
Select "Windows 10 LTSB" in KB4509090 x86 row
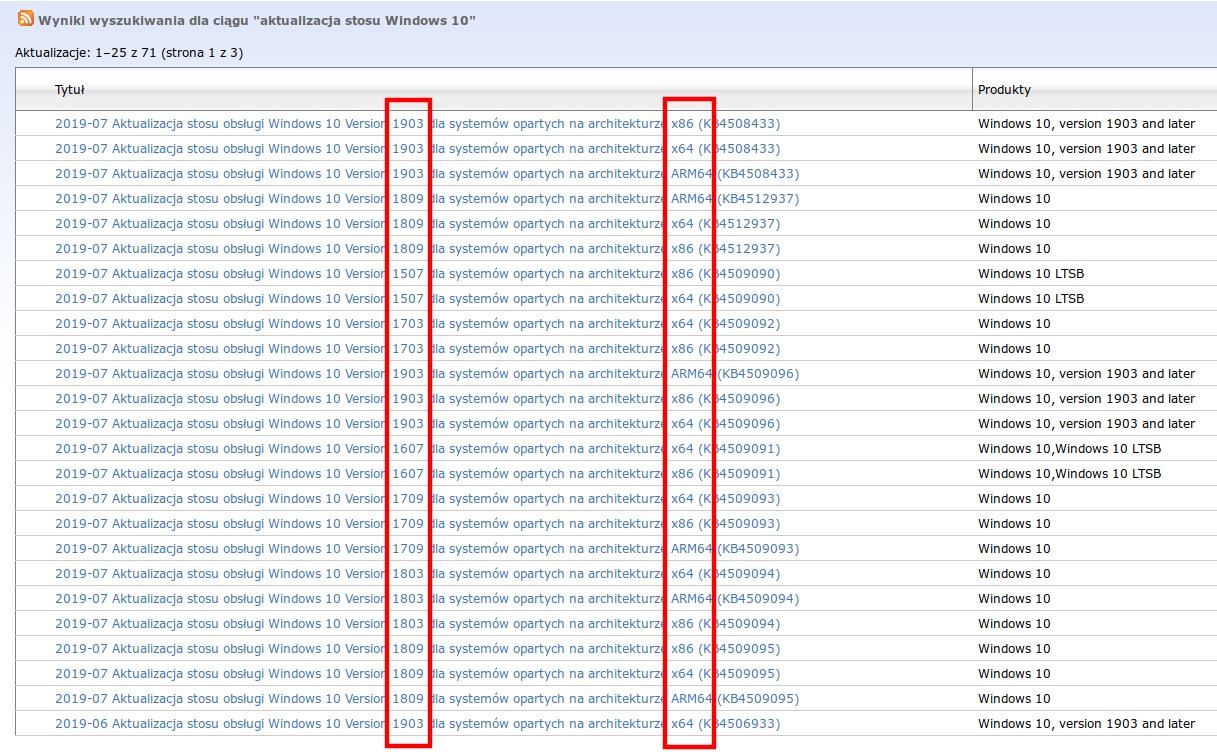(1031, 274)
